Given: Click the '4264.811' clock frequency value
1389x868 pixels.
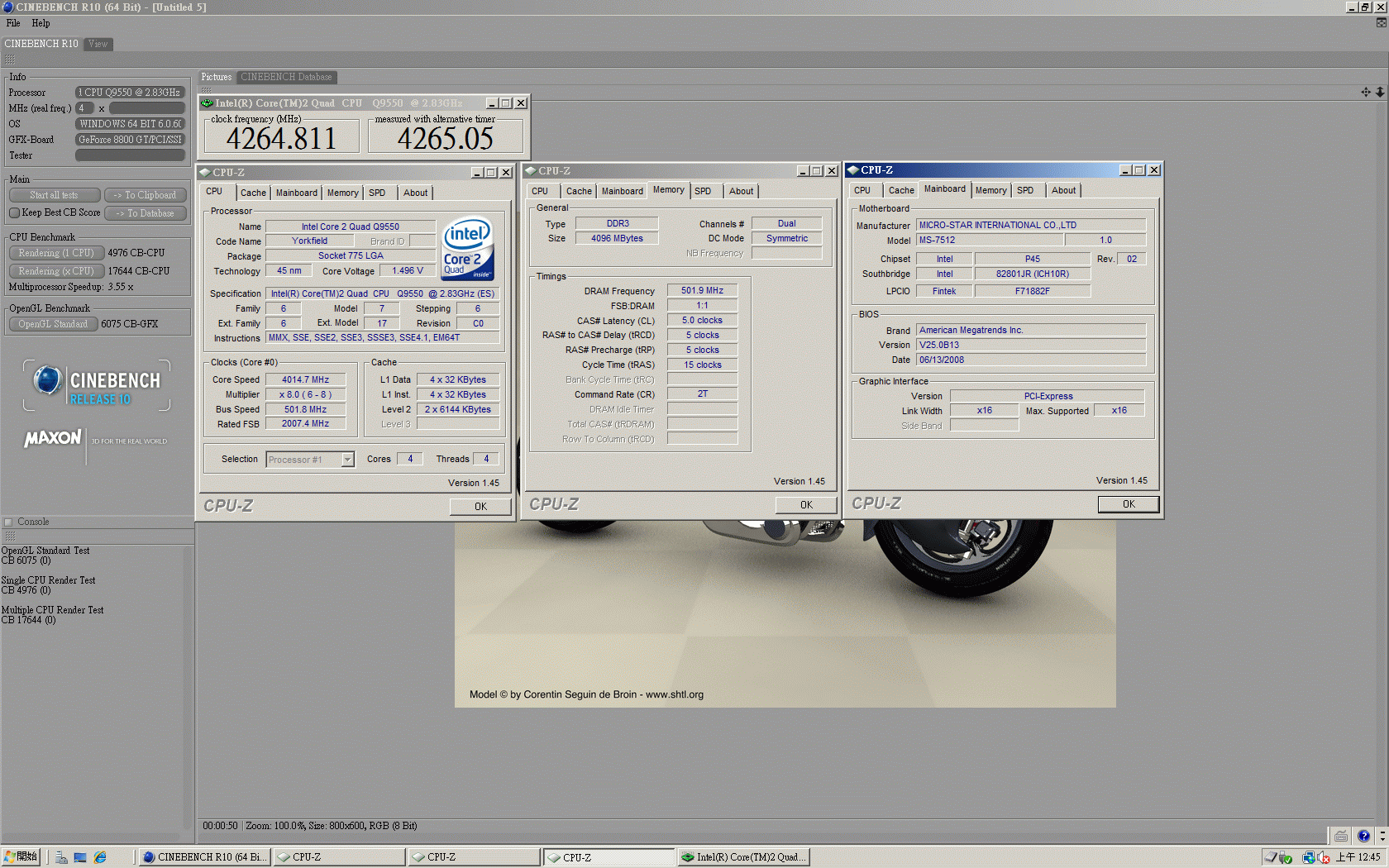Looking at the screenshot, I should (x=281, y=138).
